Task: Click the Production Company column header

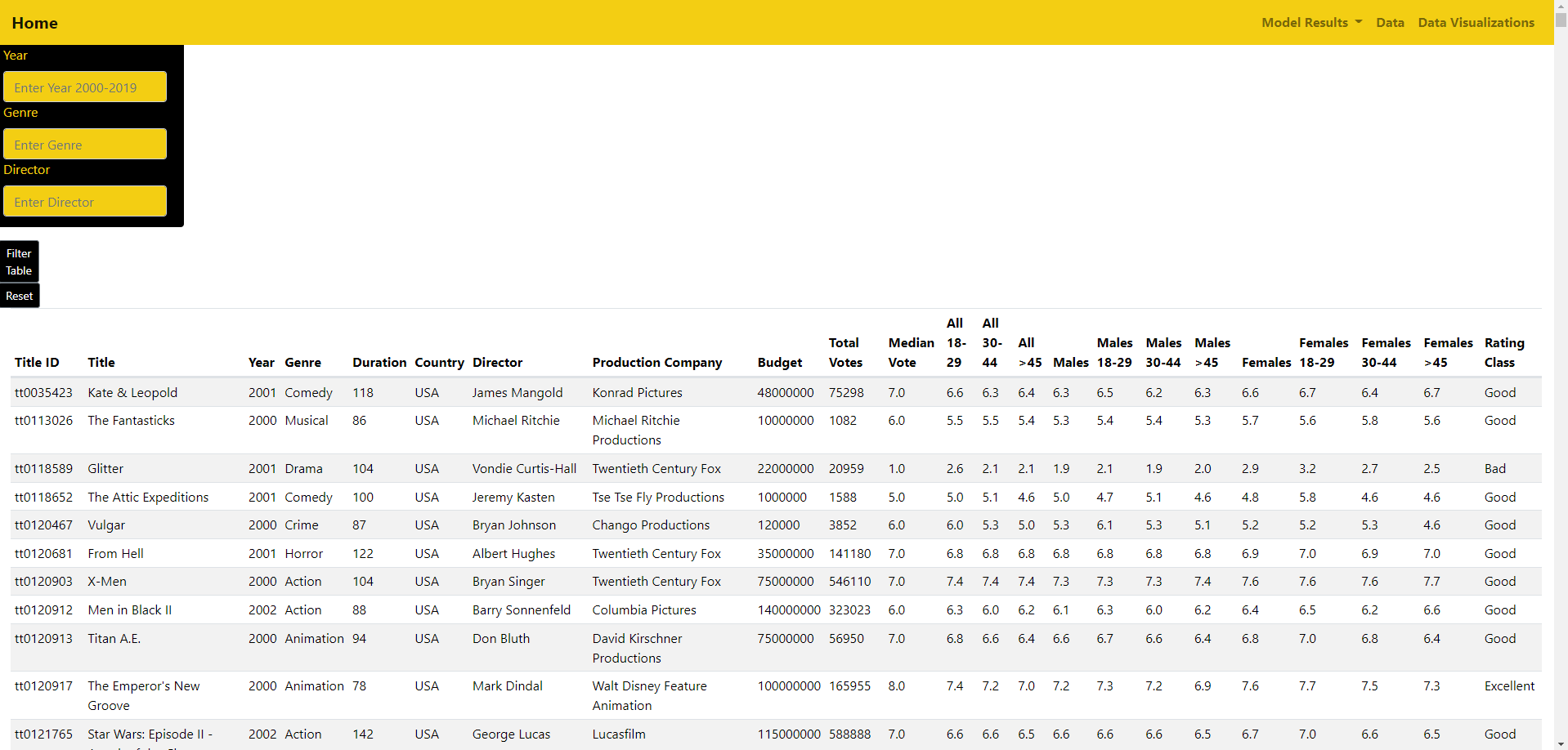Action: click(657, 362)
